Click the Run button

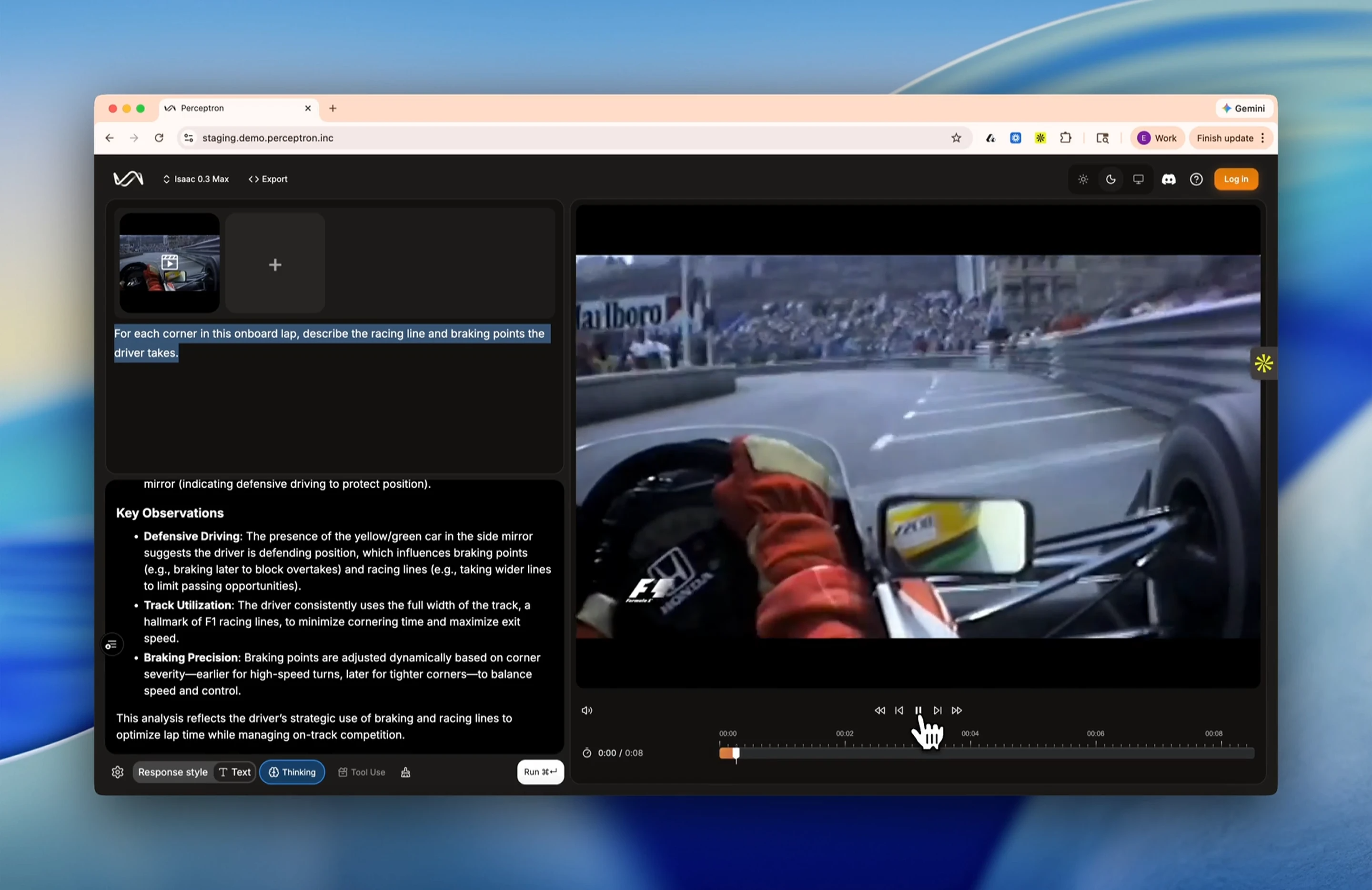click(x=540, y=772)
